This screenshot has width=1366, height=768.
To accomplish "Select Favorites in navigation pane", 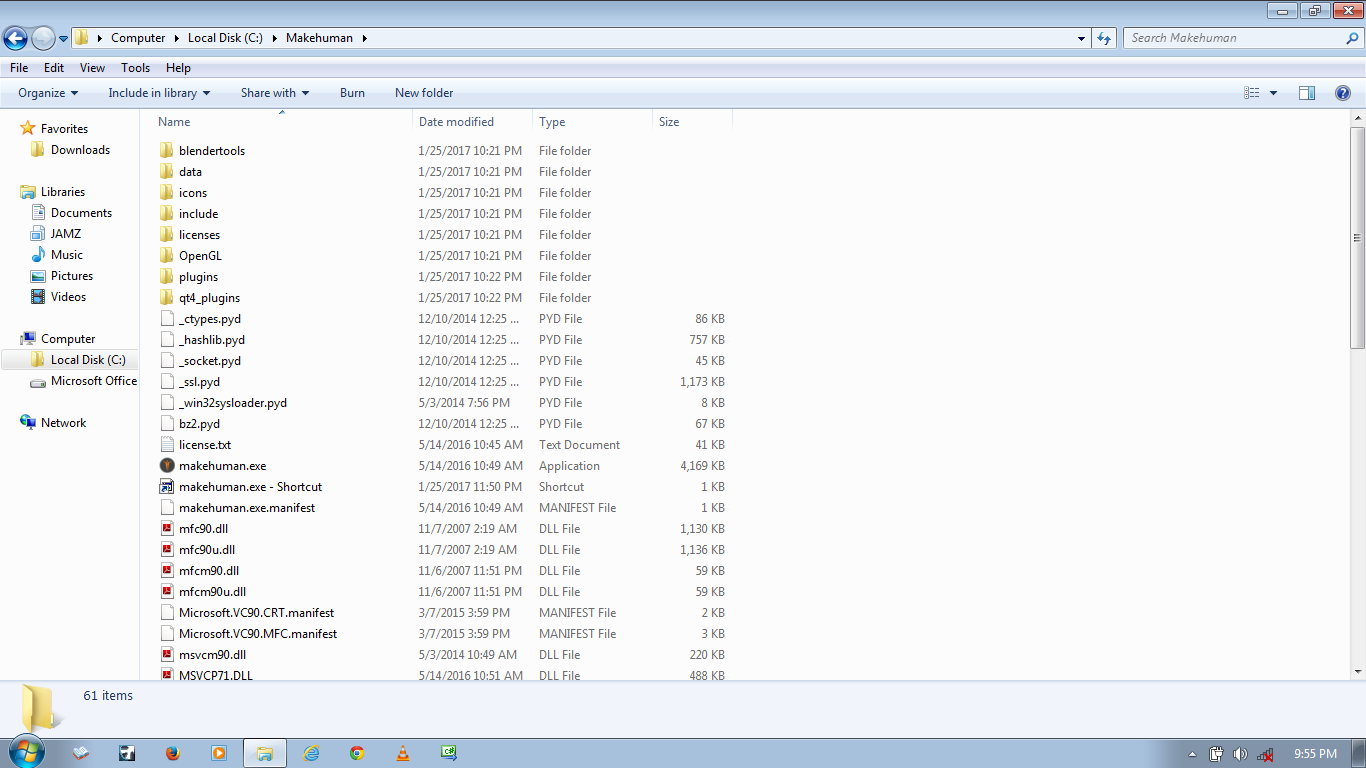I will point(64,129).
